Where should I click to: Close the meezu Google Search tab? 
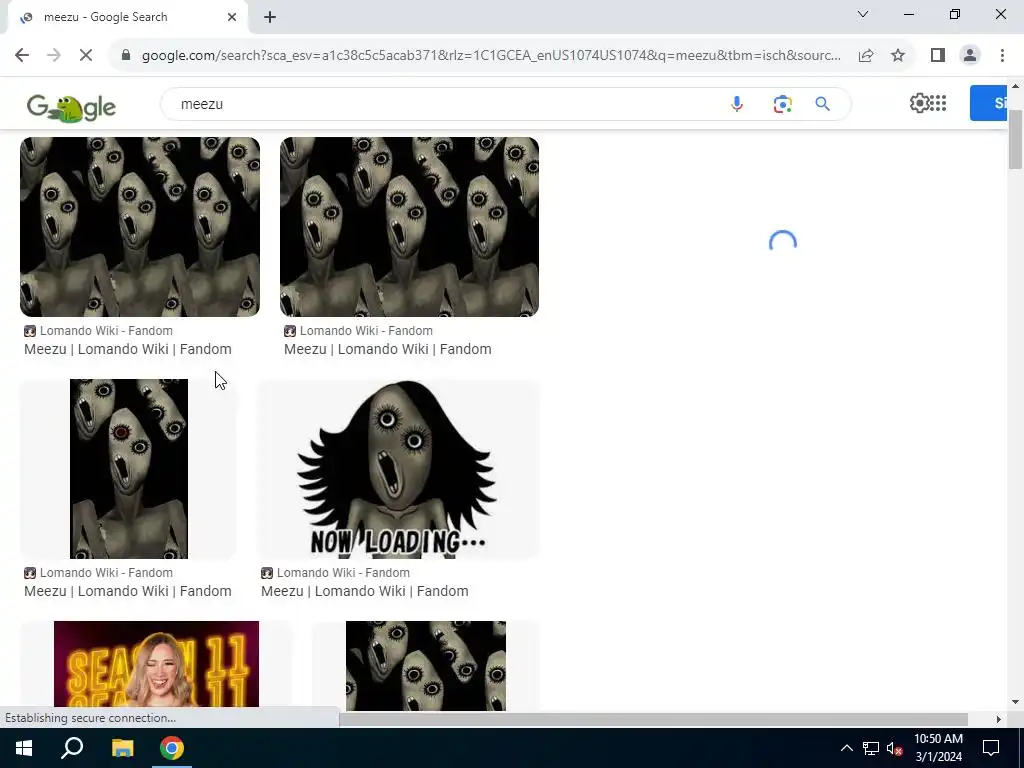(232, 17)
